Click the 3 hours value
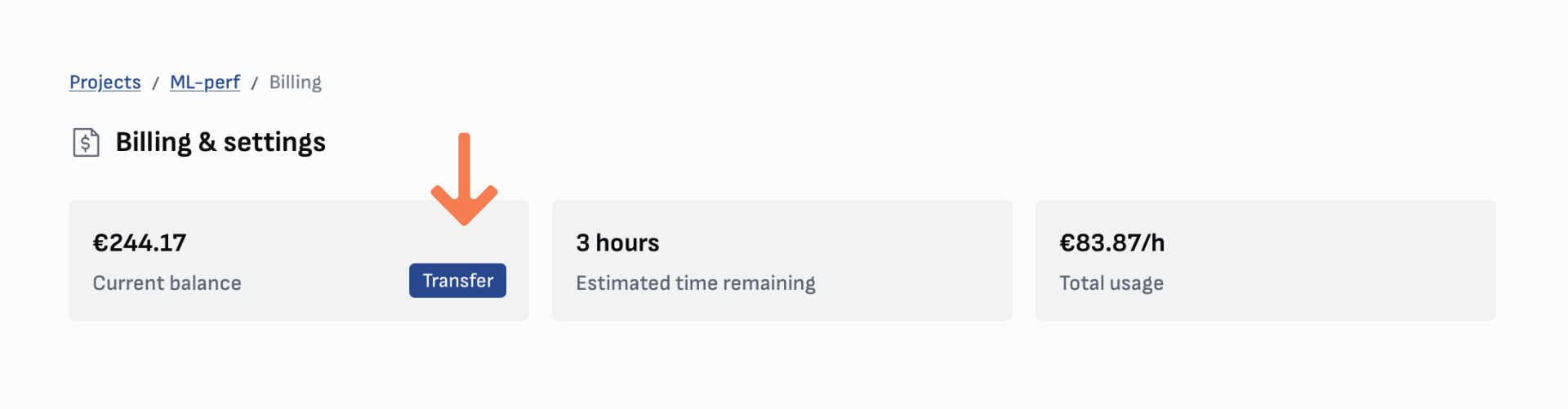The height and width of the screenshot is (409, 1568). tap(617, 242)
